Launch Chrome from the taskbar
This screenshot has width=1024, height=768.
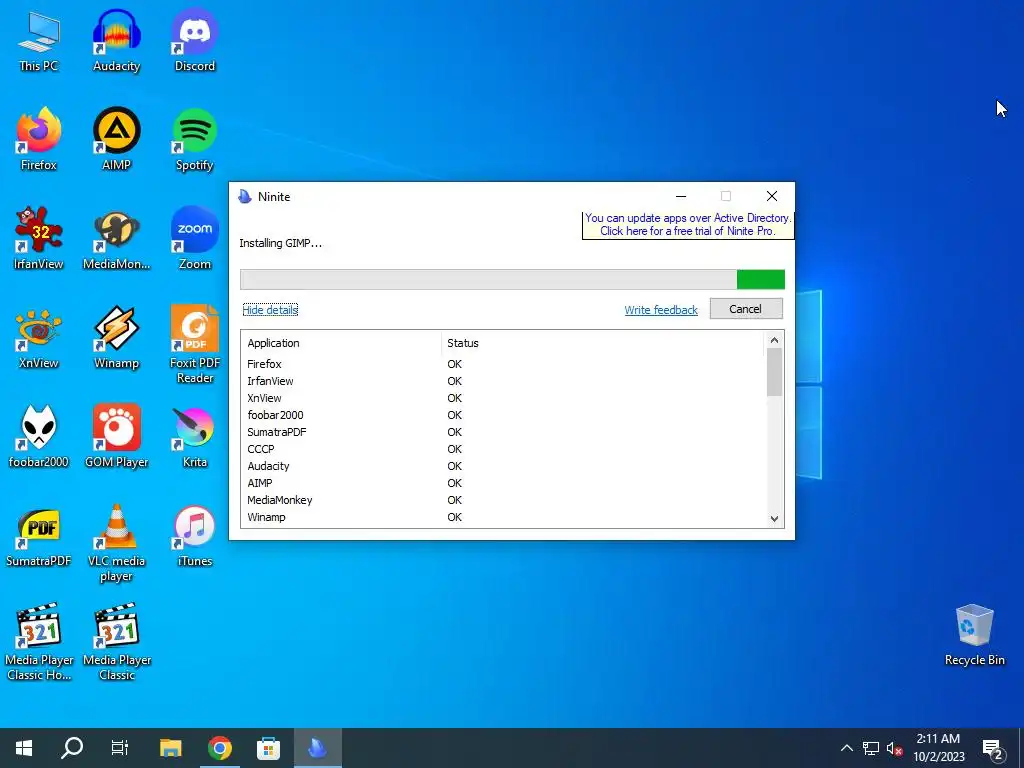(x=219, y=748)
